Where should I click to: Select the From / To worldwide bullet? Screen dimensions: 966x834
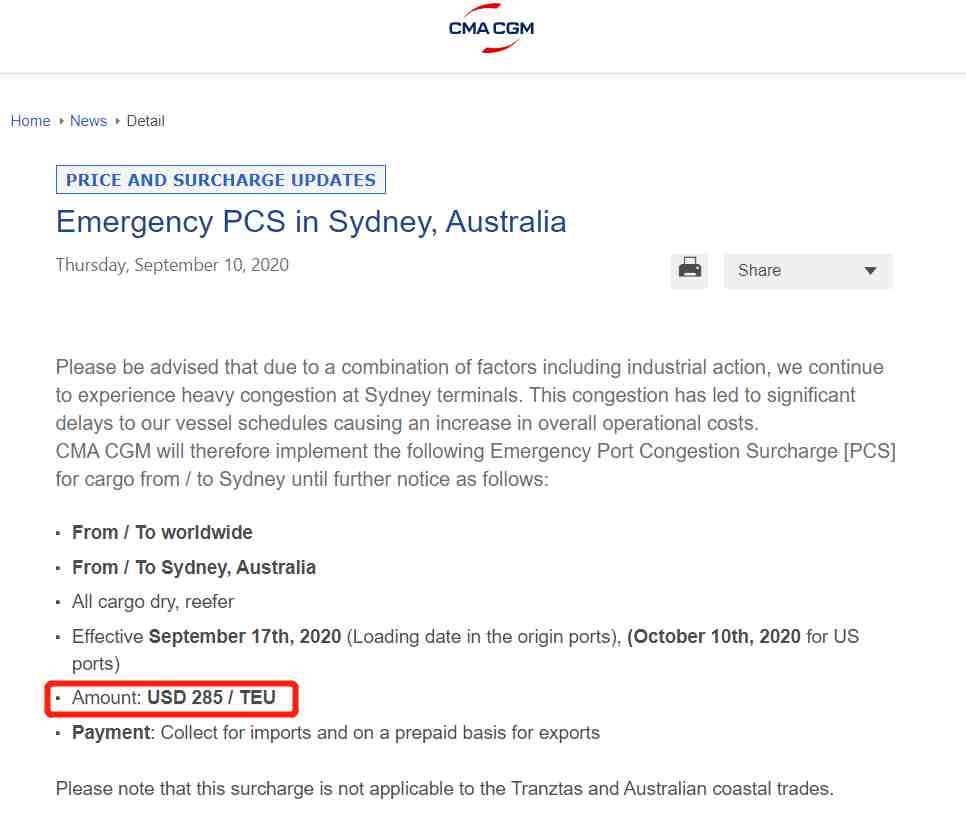tap(162, 532)
